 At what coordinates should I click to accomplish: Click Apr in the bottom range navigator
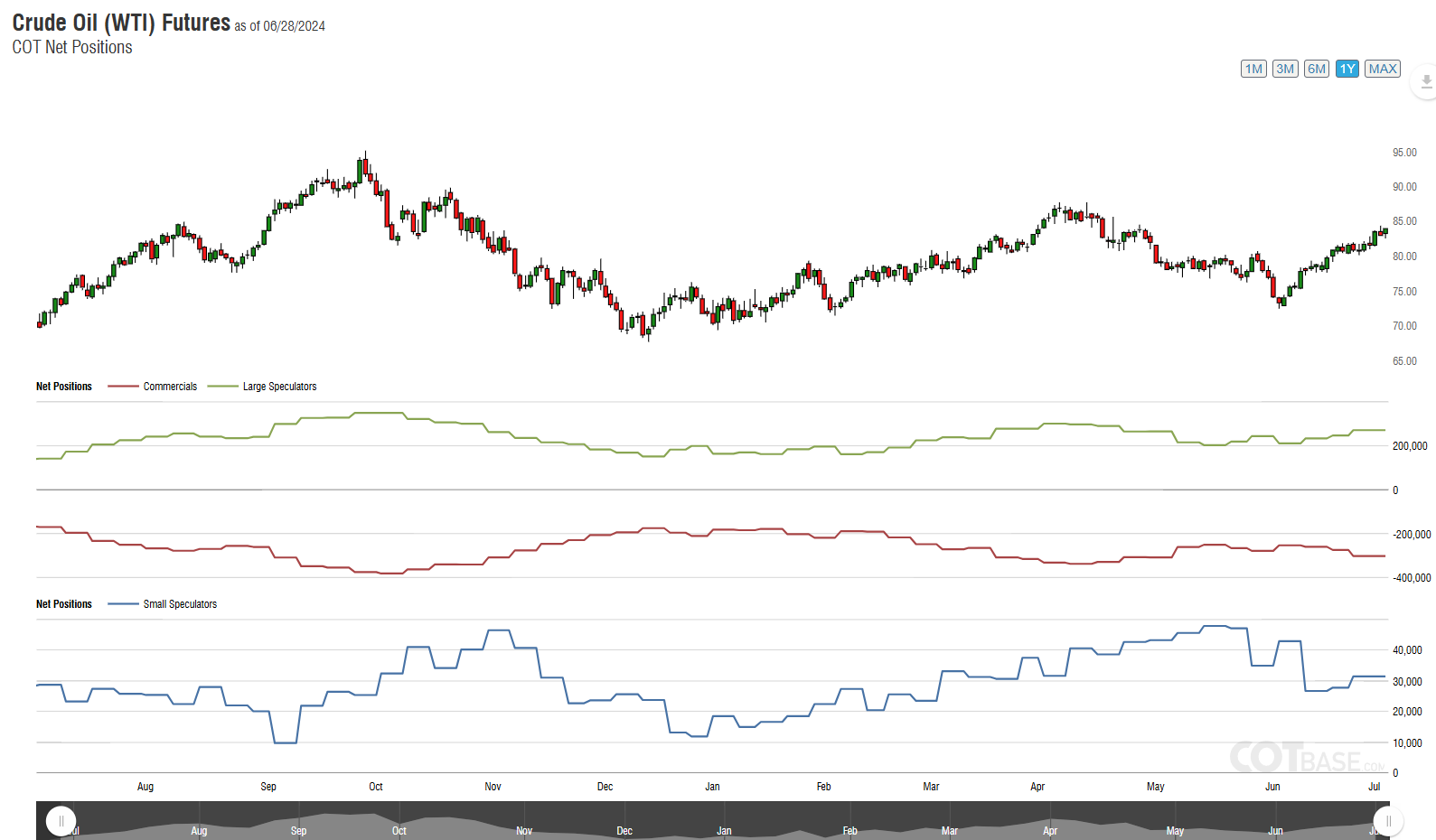(x=1050, y=831)
